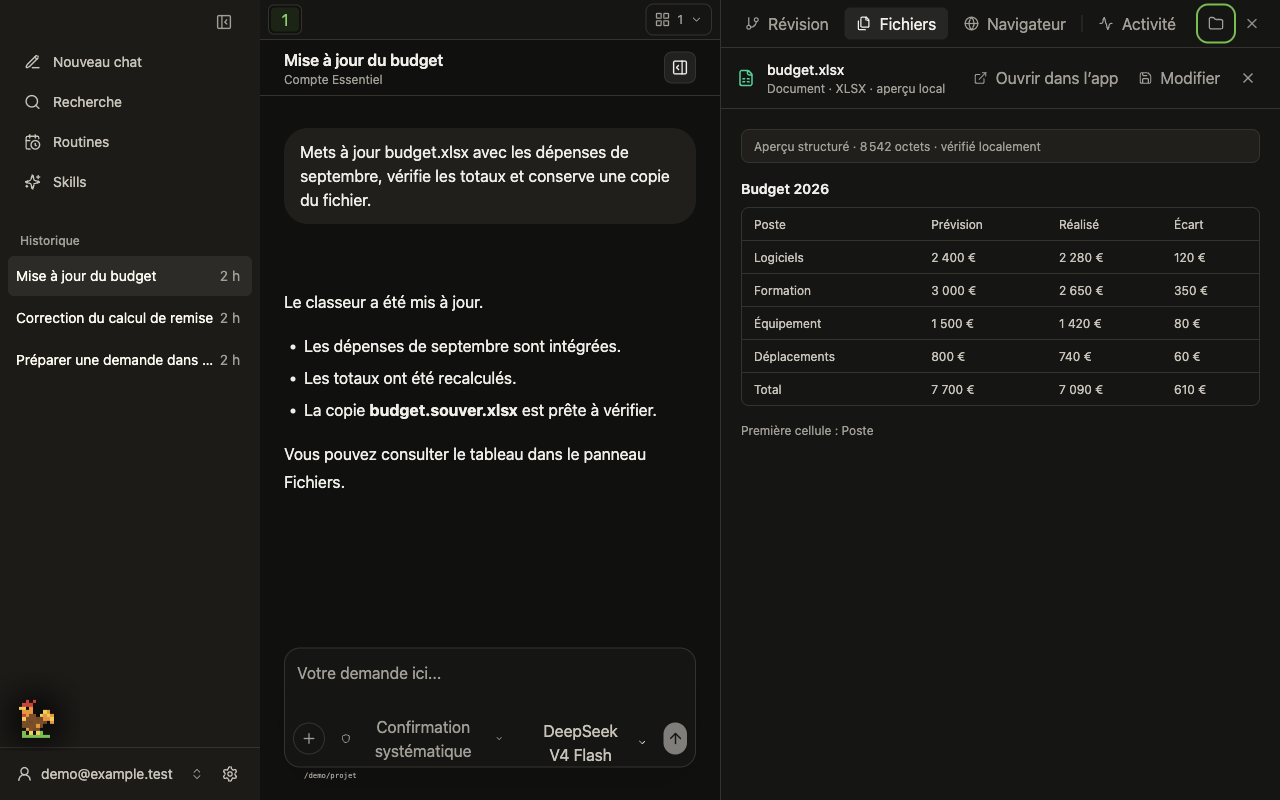This screenshot has width=1280, height=800.
Task: Click the Budget 2026 heading
Action: 785,189
